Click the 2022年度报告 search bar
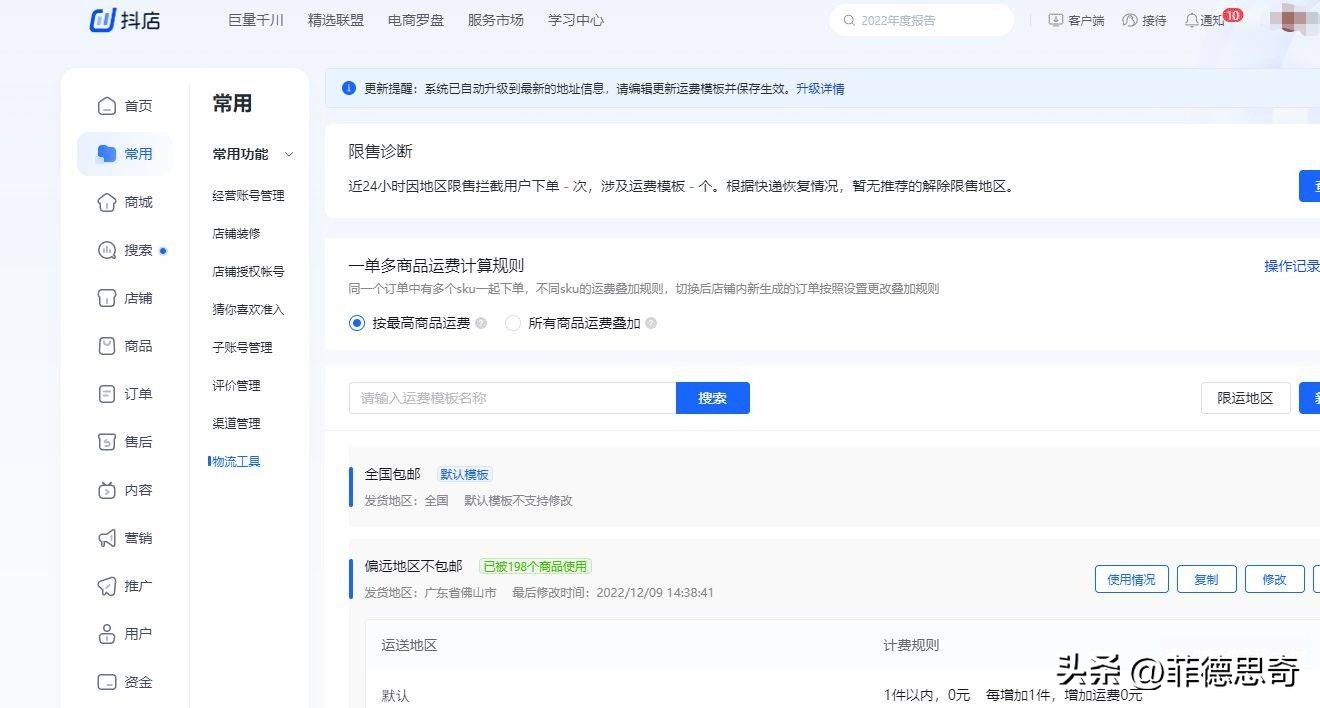The height and width of the screenshot is (708, 1320). (x=920, y=19)
